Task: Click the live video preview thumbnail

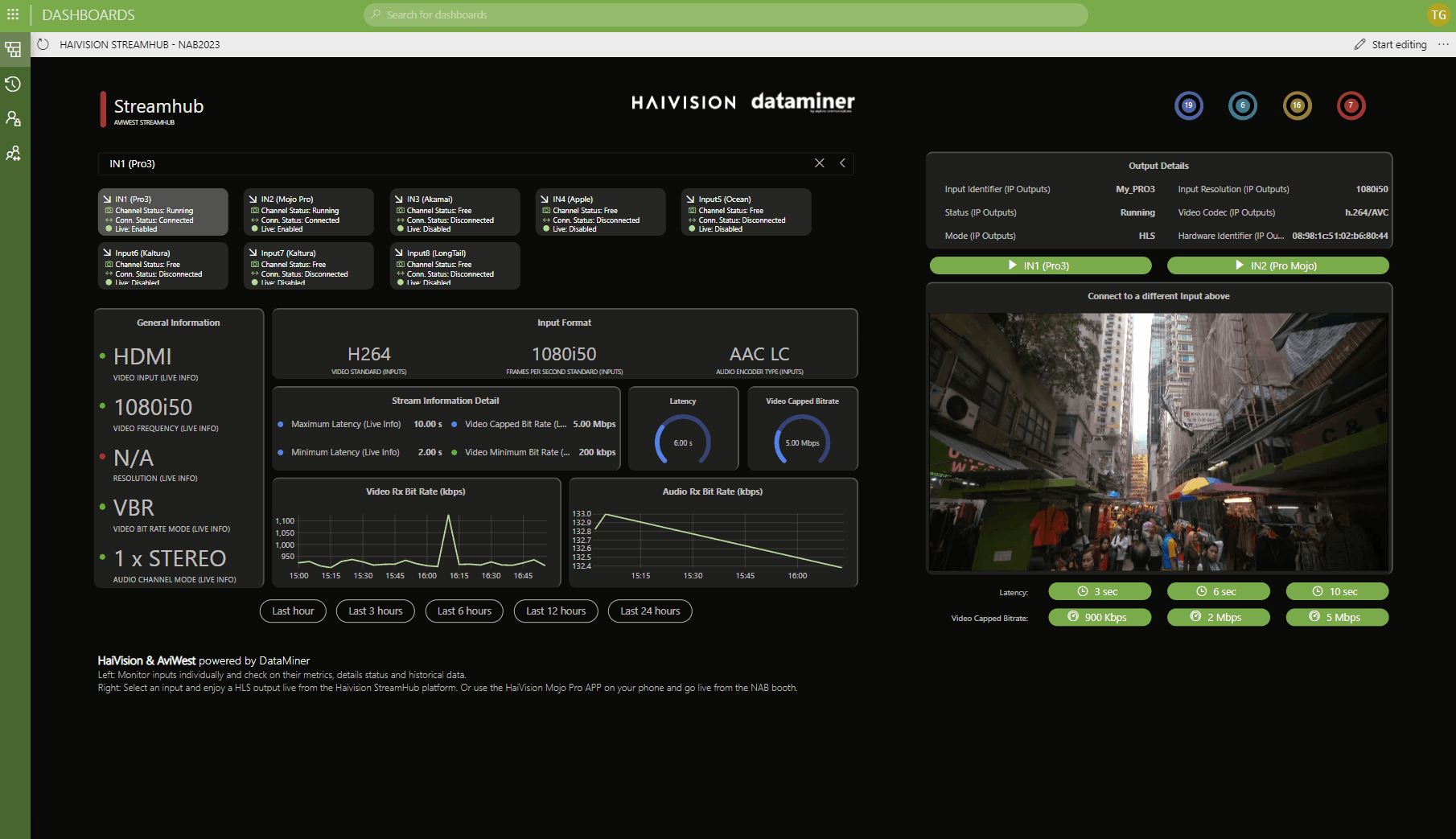Action: click(x=1158, y=442)
